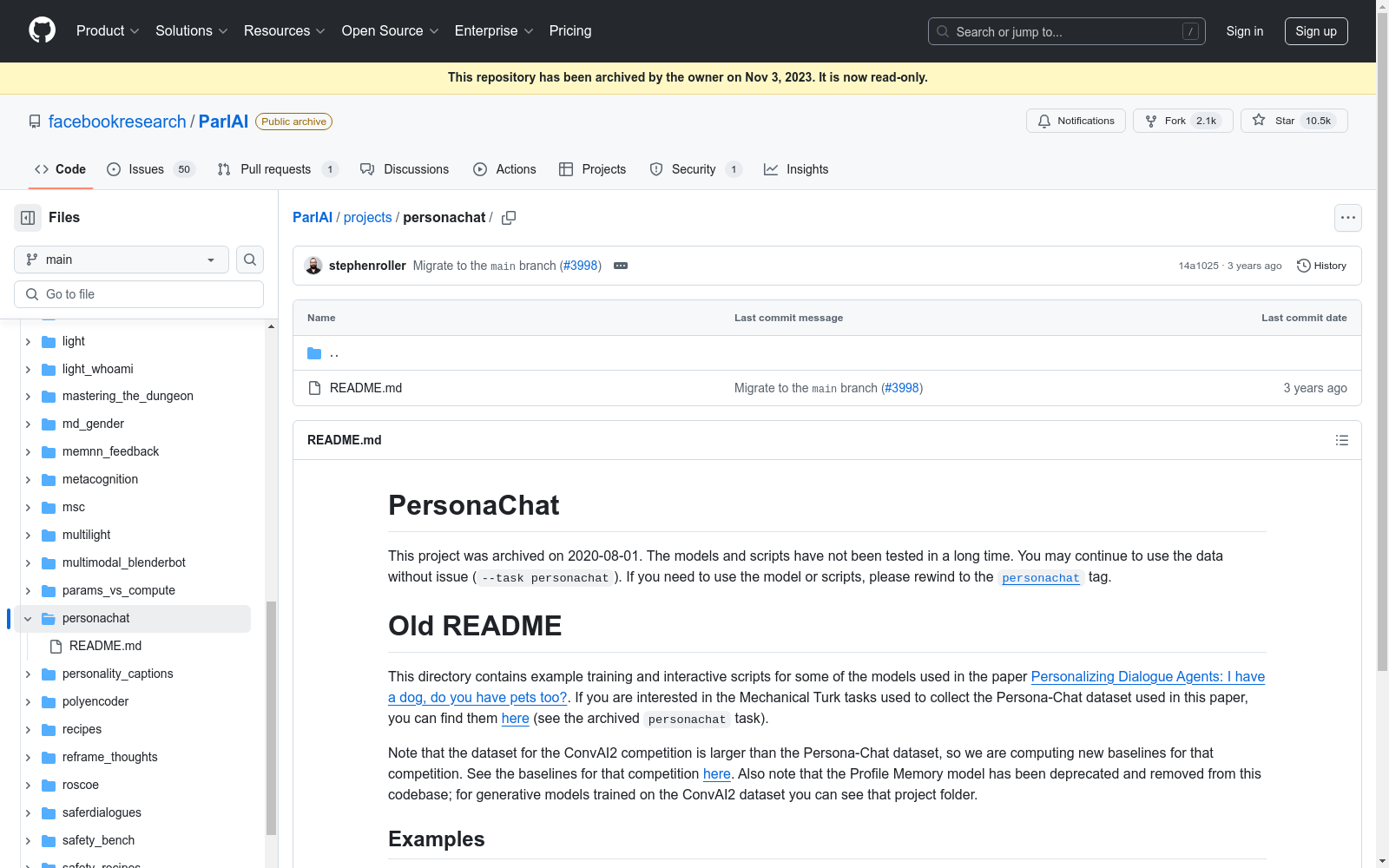
Task: Switch to the Code tab
Action: tap(60, 169)
